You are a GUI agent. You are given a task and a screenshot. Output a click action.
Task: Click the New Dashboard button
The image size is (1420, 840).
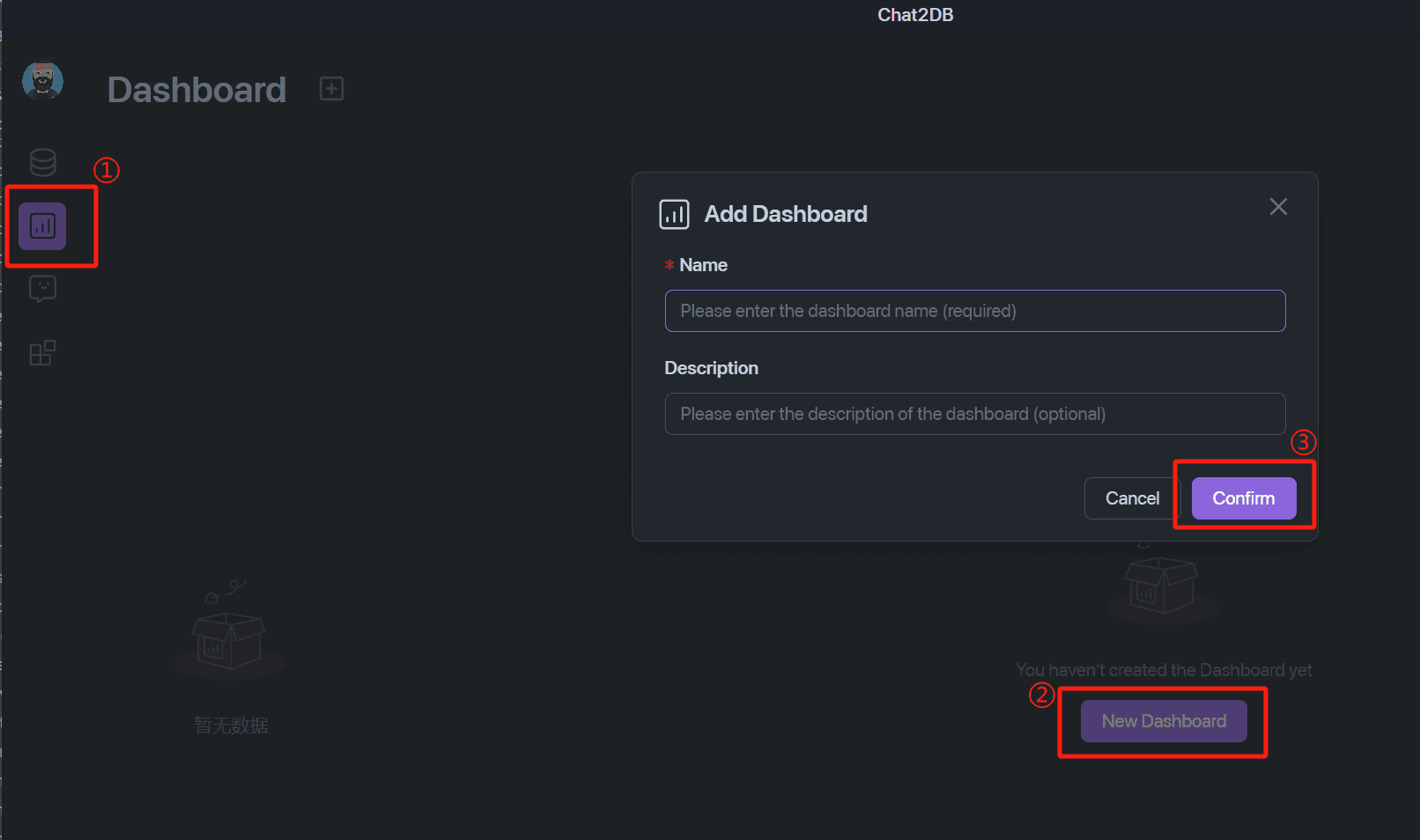click(1164, 721)
